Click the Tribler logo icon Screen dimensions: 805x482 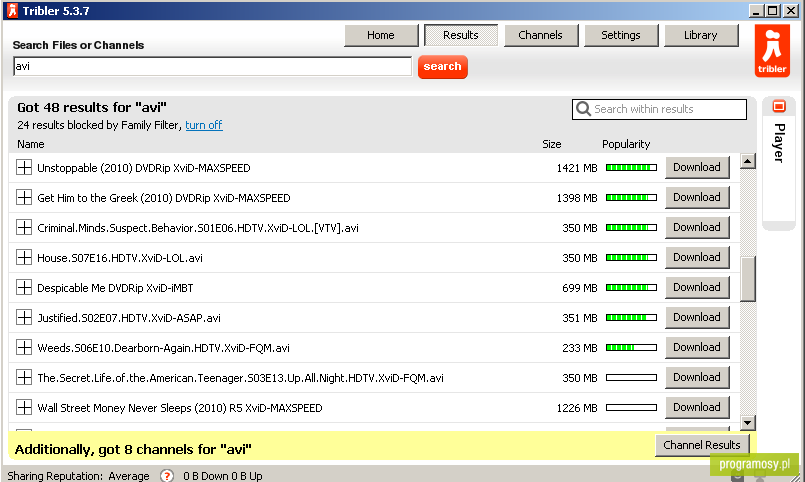772,51
